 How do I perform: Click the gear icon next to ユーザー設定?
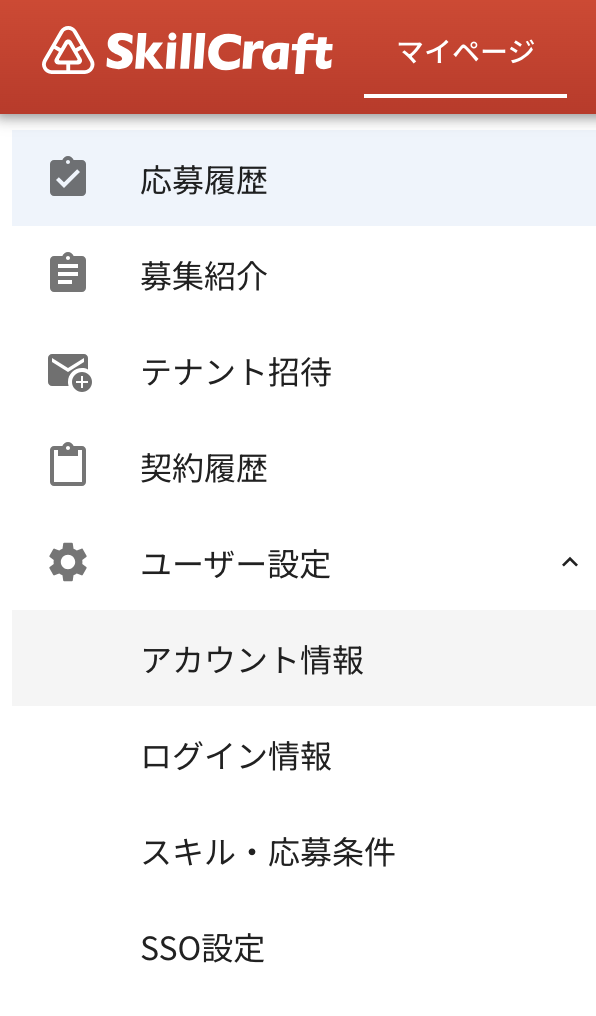click(x=68, y=562)
